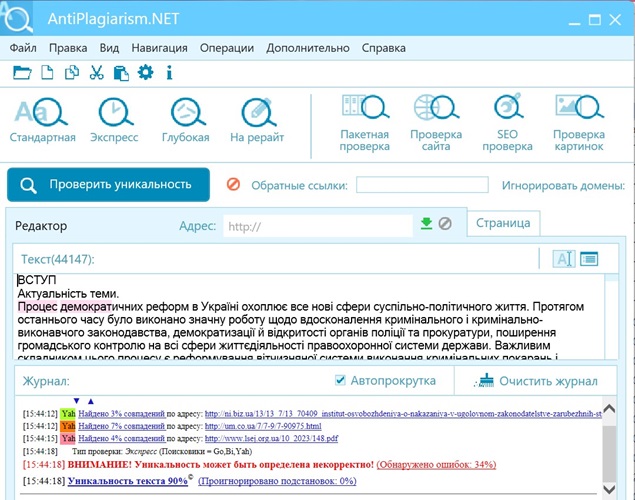Toggle the Автопрокрутка checkbox
The width and height of the screenshot is (635, 500).
340,380
